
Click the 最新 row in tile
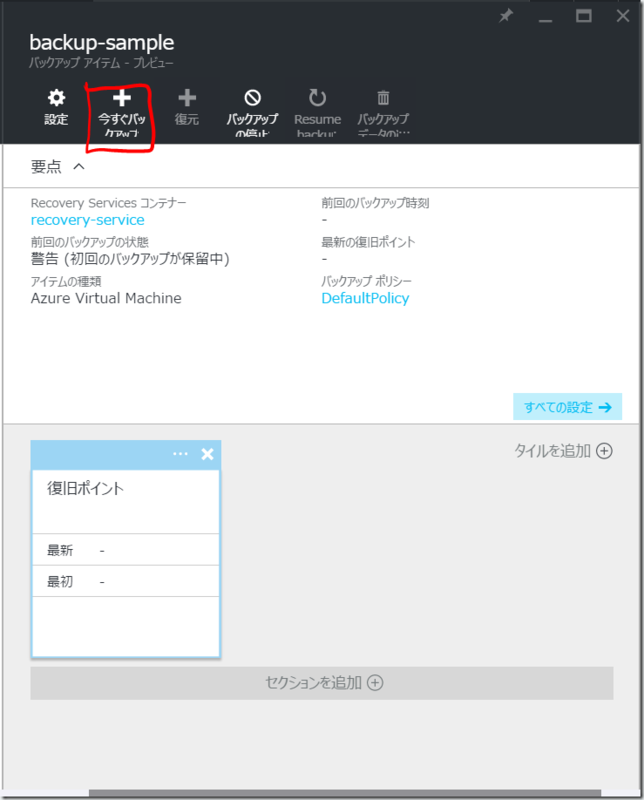126,550
